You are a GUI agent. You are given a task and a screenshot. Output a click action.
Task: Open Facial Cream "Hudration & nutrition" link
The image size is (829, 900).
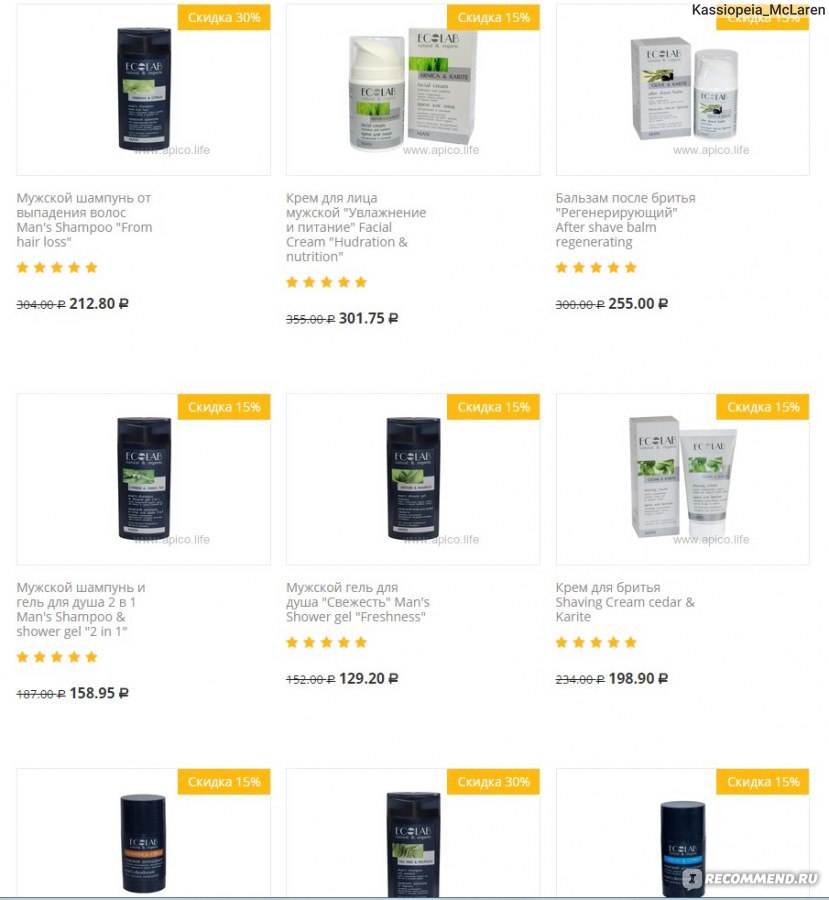356,227
